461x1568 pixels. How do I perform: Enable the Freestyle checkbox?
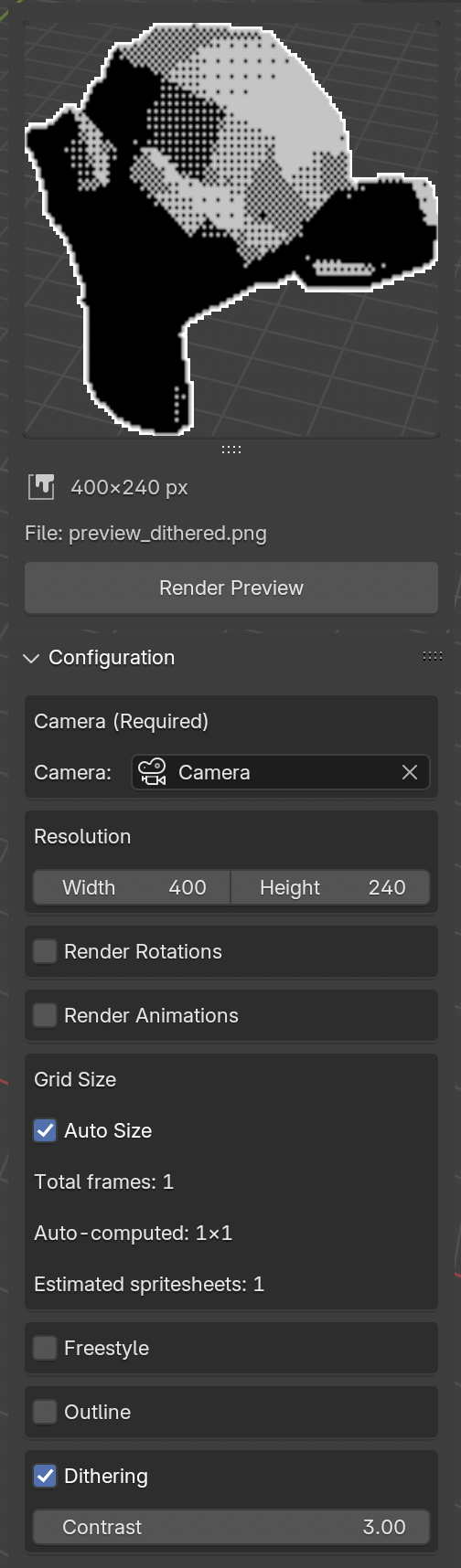coord(45,1348)
